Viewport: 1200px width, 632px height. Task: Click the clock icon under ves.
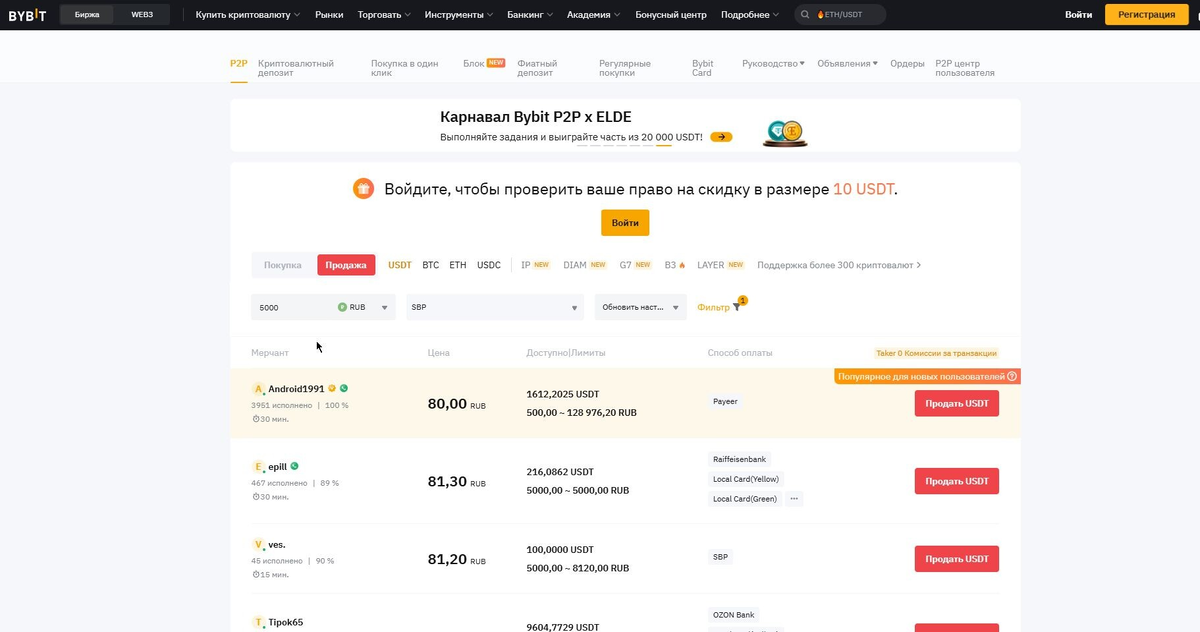pyautogui.click(x=255, y=575)
